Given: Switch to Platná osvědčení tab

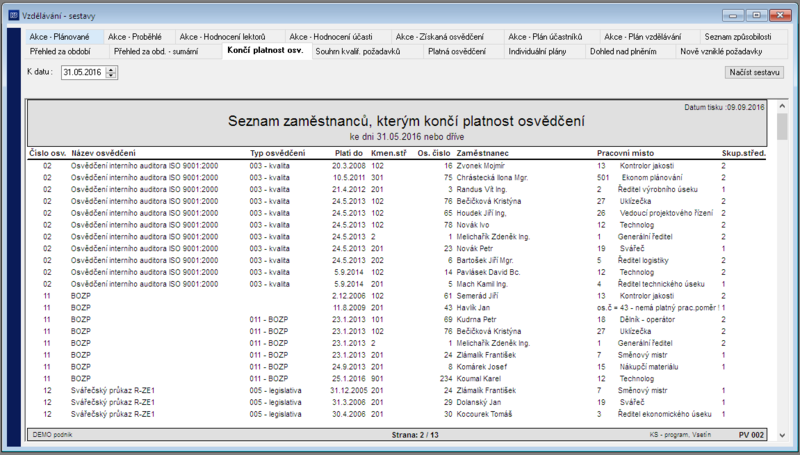Looking at the screenshot, I should pyautogui.click(x=463, y=52).
